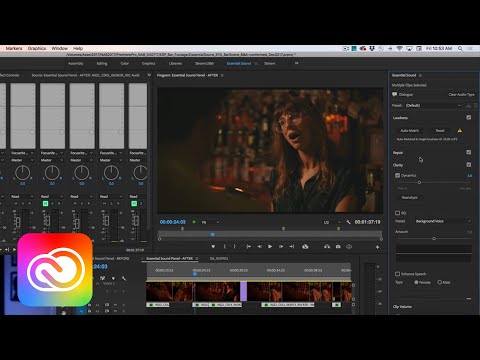
Task: Click the current timecode 00:00:24:03 field
Action: [x=173, y=222]
